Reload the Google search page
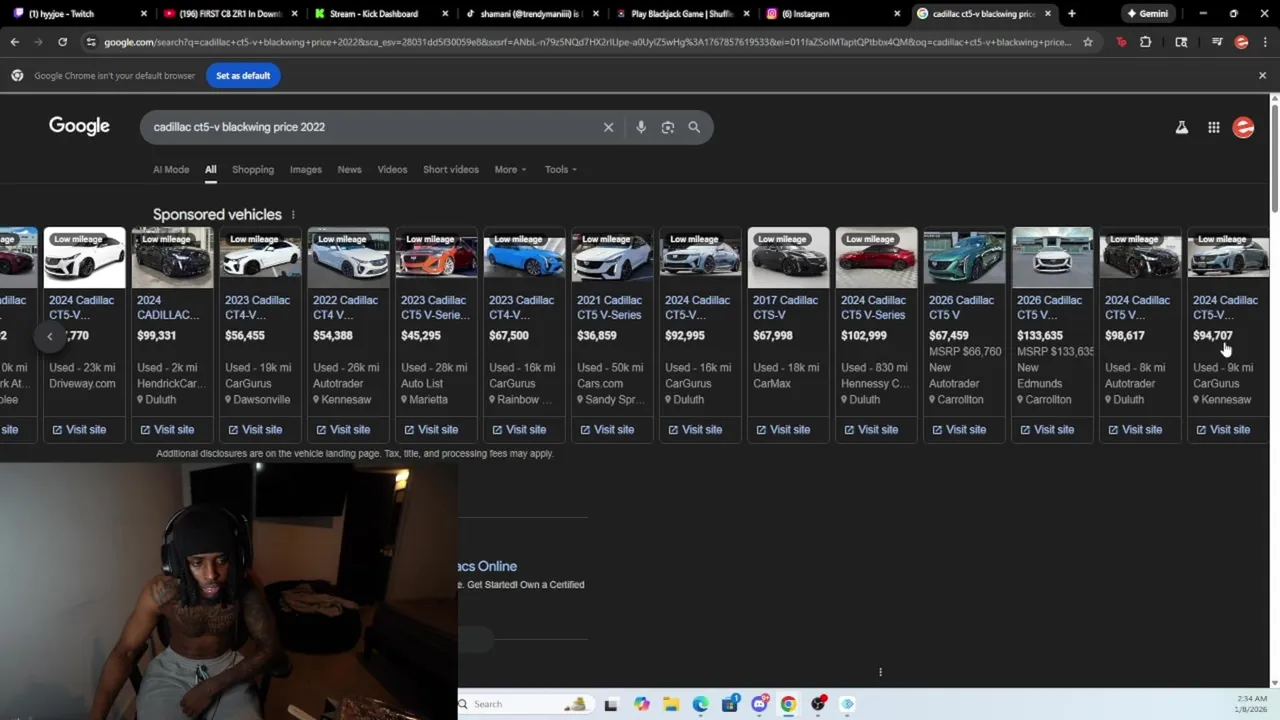Screen dimensions: 1280x720 coord(62,42)
